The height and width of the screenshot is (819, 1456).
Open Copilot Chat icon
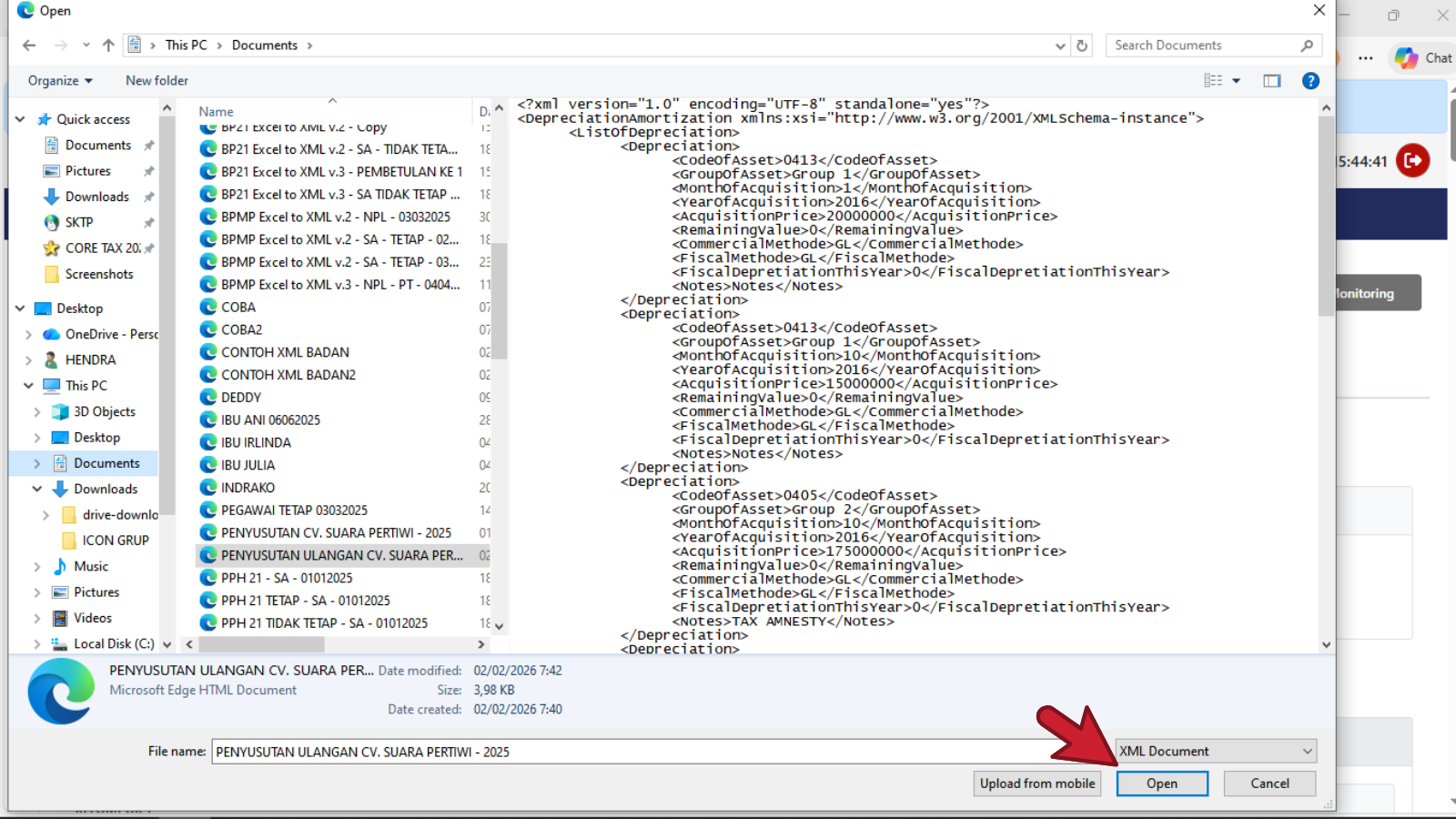click(x=1407, y=58)
